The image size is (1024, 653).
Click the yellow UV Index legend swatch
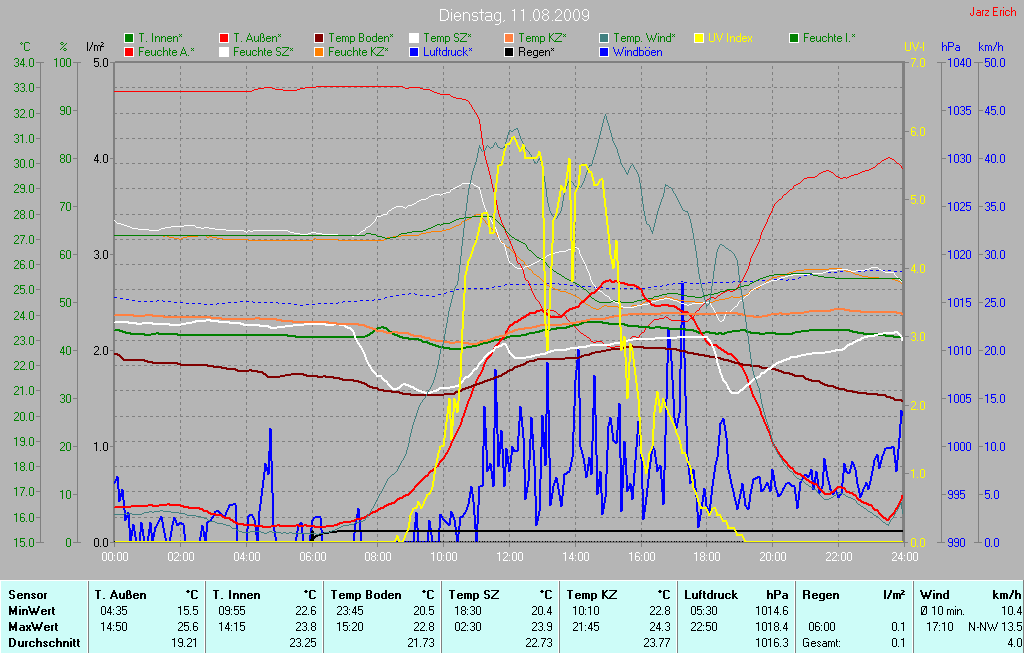point(699,39)
